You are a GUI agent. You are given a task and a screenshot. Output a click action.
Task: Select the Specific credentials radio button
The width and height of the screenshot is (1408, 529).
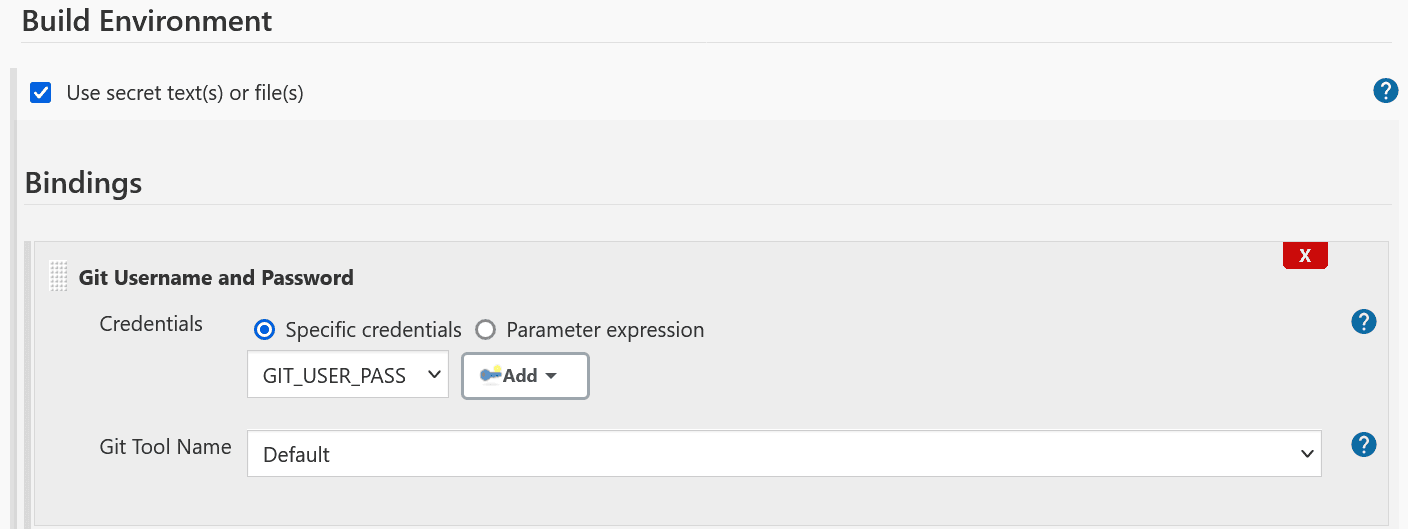pyautogui.click(x=264, y=330)
